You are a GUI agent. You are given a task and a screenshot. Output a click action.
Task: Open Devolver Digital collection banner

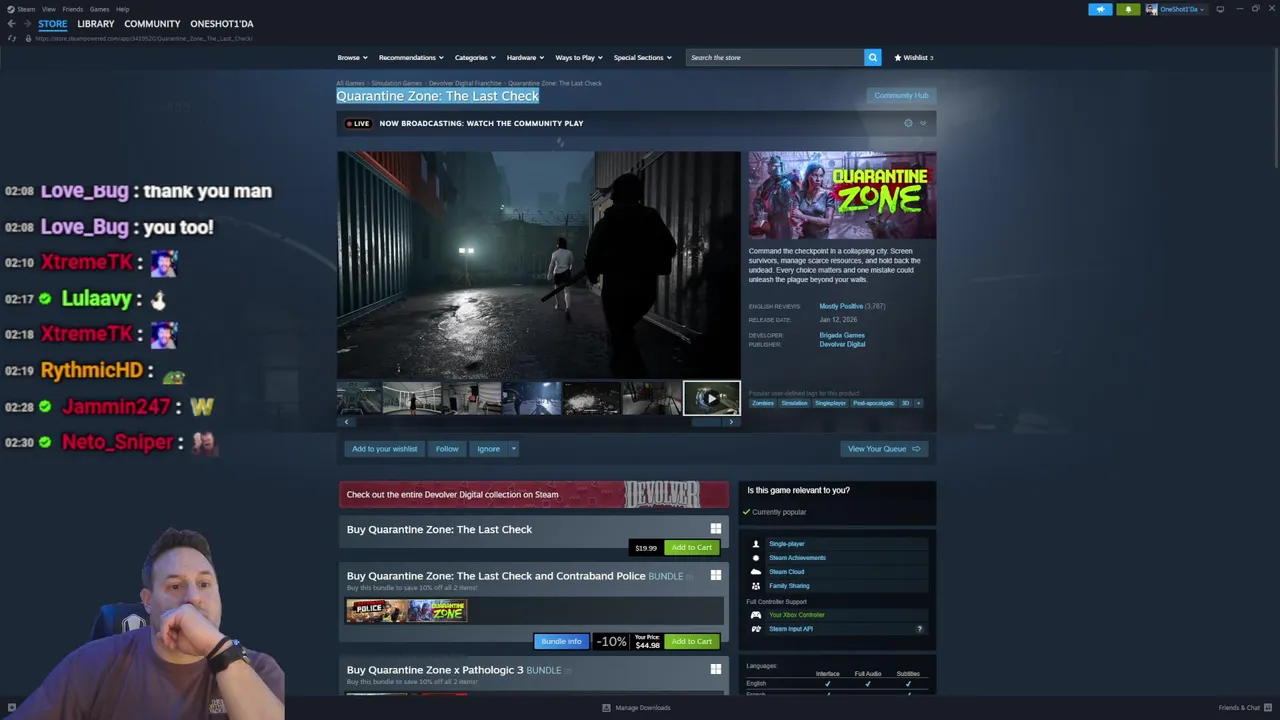click(534, 494)
